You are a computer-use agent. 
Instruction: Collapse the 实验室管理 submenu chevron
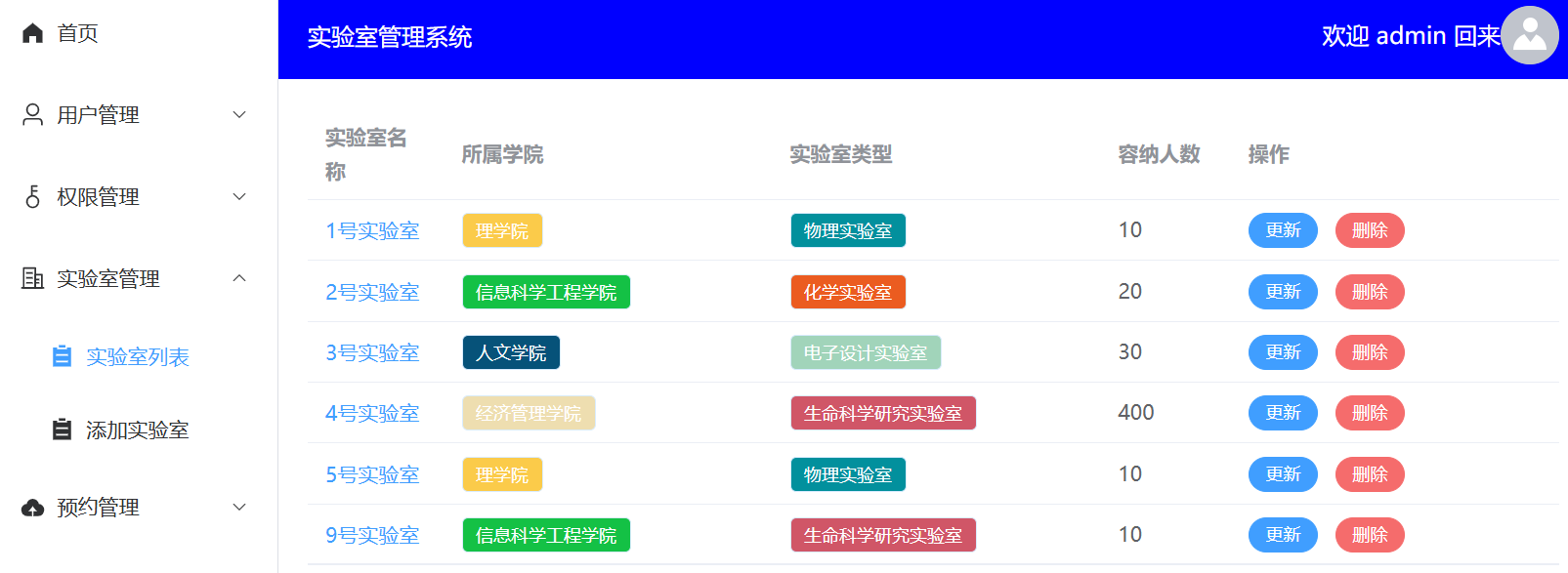(x=239, y=279)
